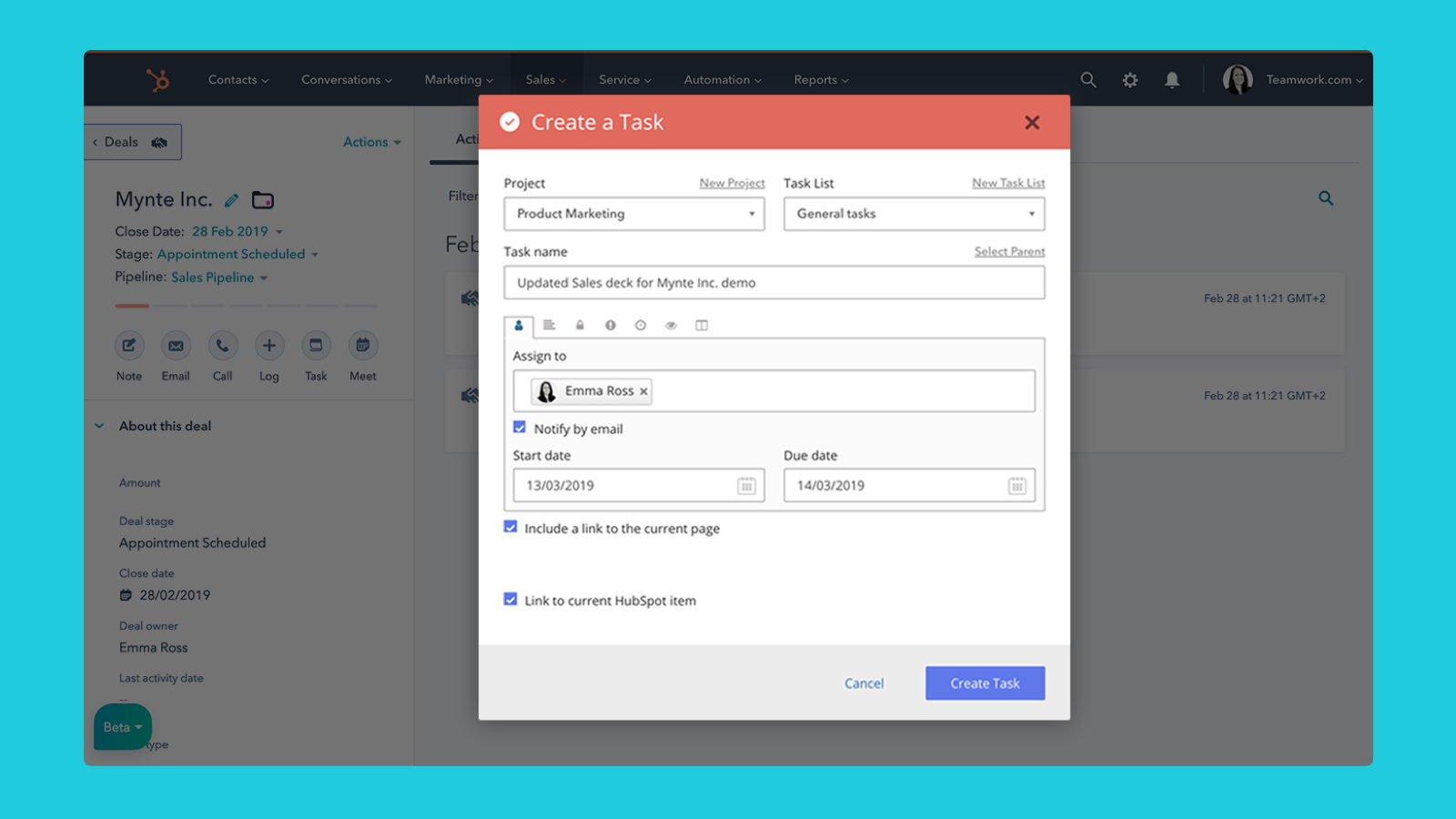
Task: Switch to the lock privacy tab icon
Action: coord(580,325)
